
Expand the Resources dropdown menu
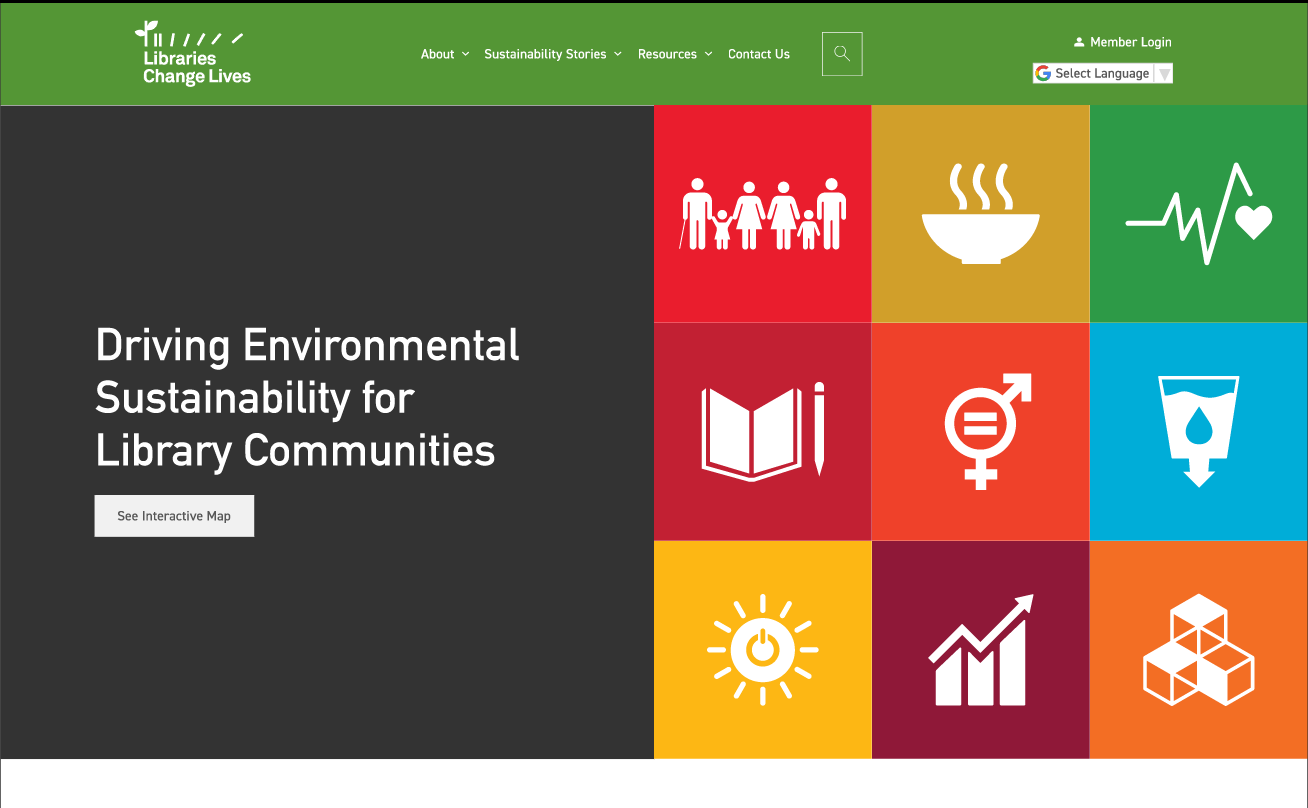point(674,54)
